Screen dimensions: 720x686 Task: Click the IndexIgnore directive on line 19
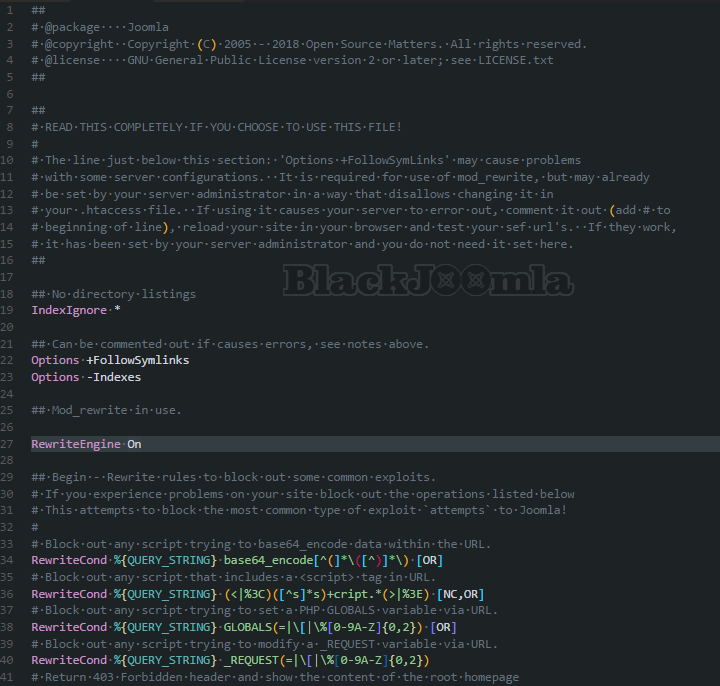[x=65, y=310]
